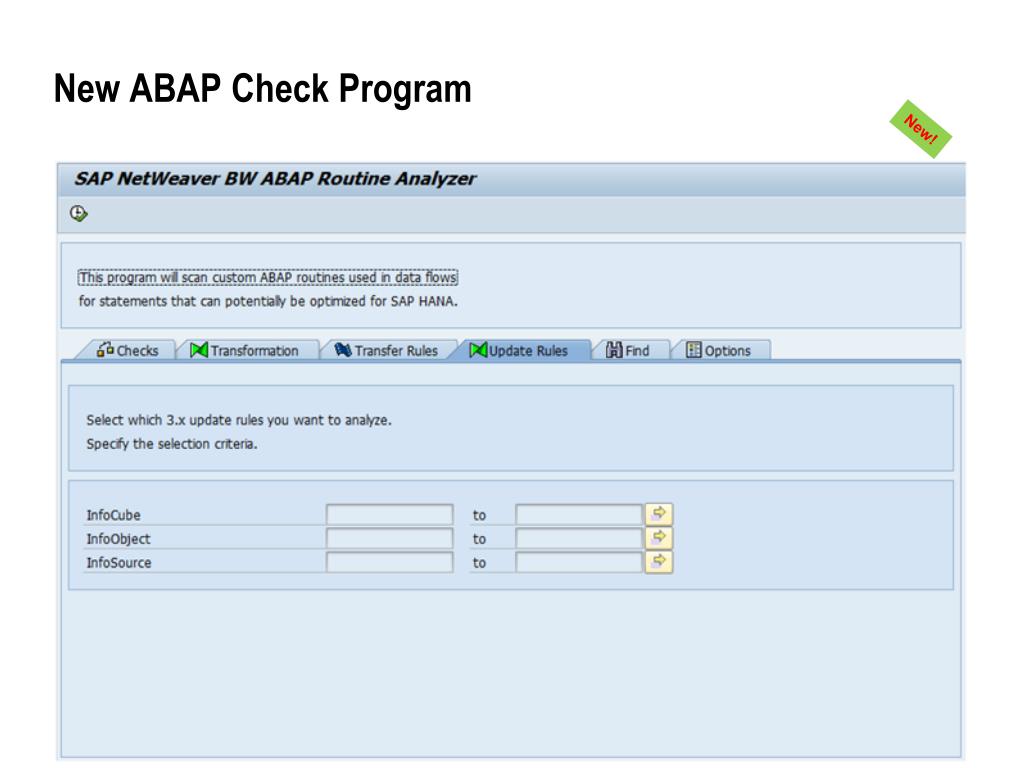The image size is (1024, 768).
Task: Click the 'New ABAP Check Program' heading
Action: (x=263, y=89)
